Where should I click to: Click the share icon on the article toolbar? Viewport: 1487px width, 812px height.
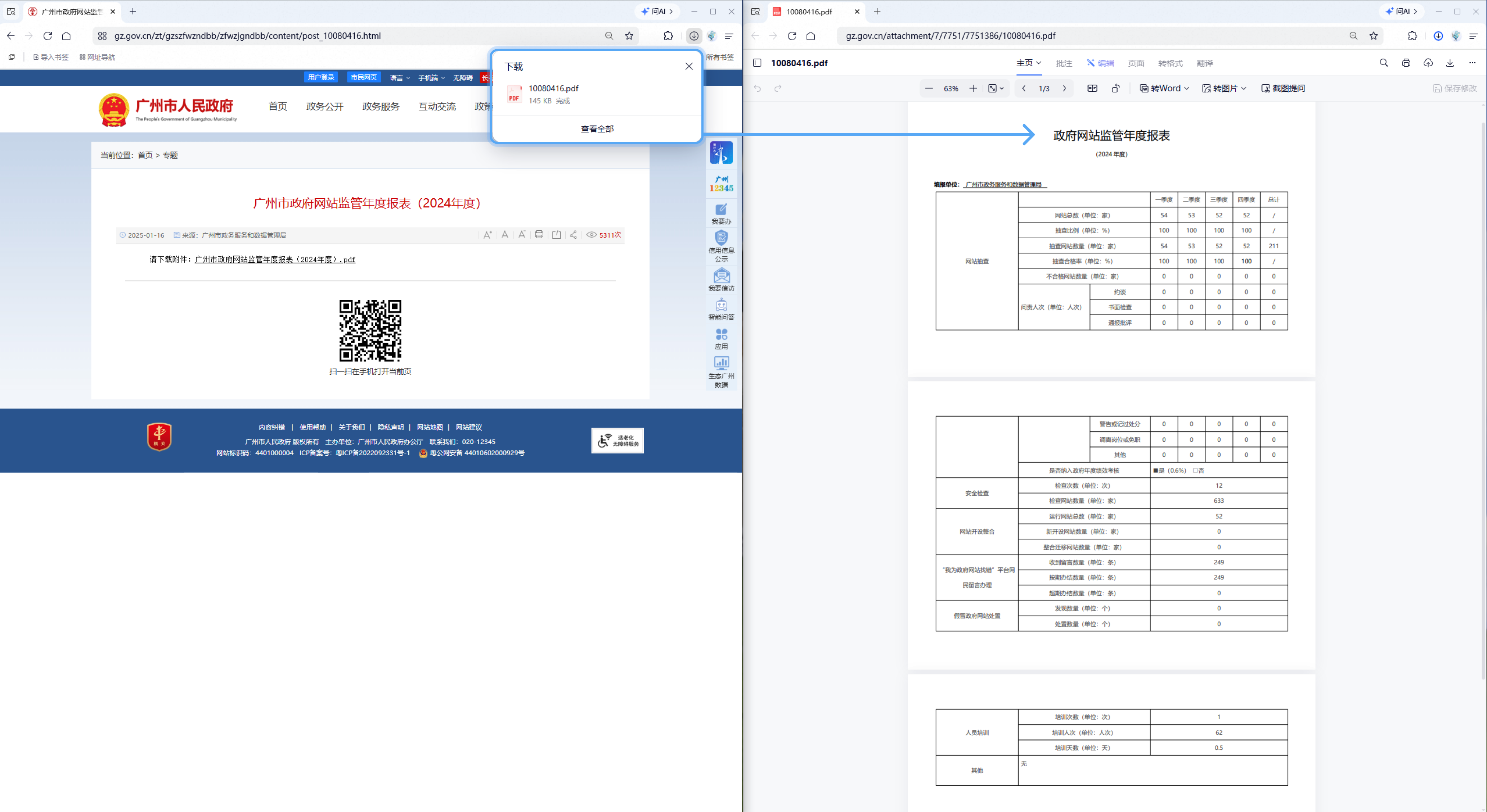click(x=573, y=234)
